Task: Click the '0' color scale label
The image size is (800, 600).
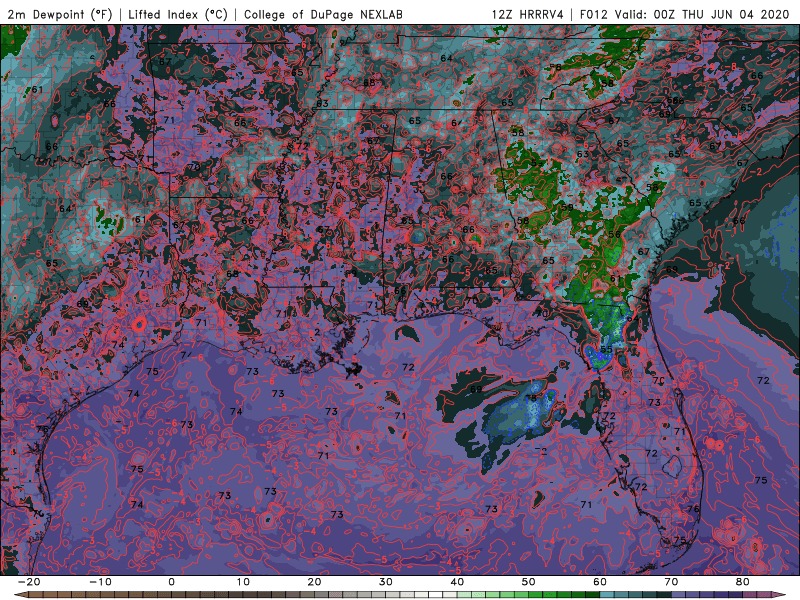Action: (171, 582)
